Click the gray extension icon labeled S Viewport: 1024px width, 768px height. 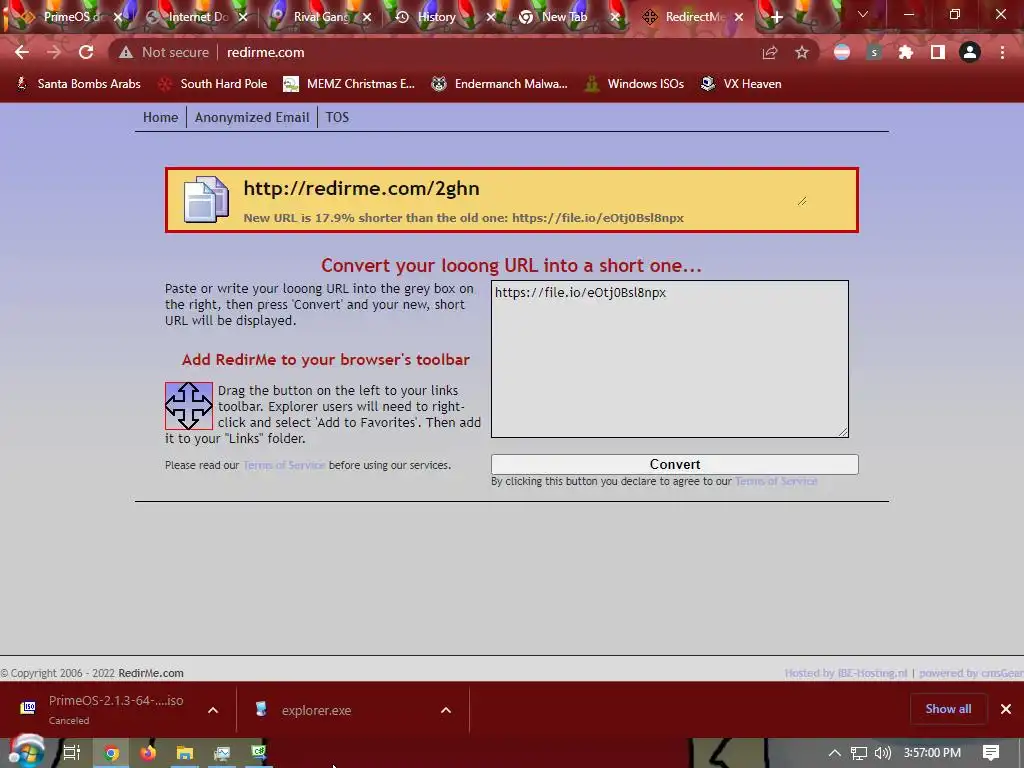coord(874,52)
